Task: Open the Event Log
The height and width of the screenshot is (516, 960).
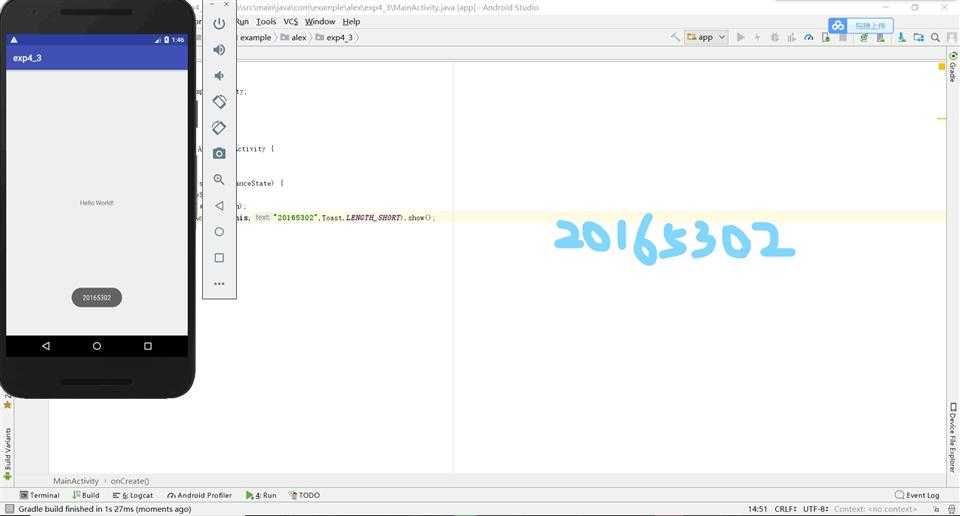Action: 917,495
